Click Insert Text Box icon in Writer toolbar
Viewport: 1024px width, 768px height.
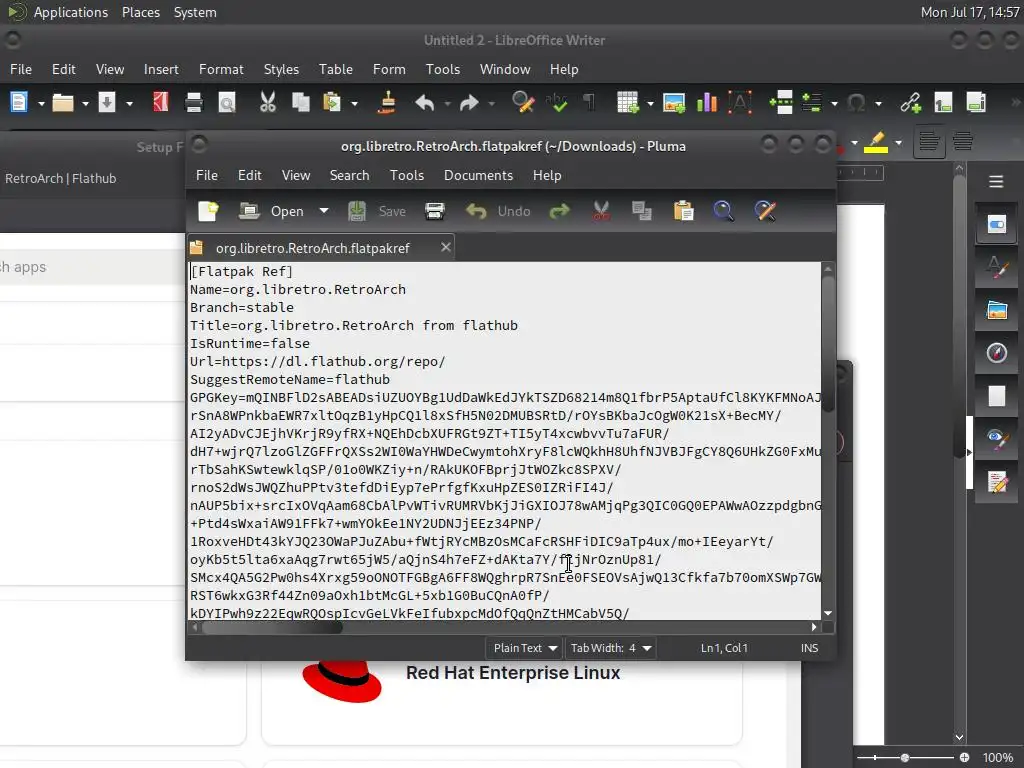coord(740,103)
